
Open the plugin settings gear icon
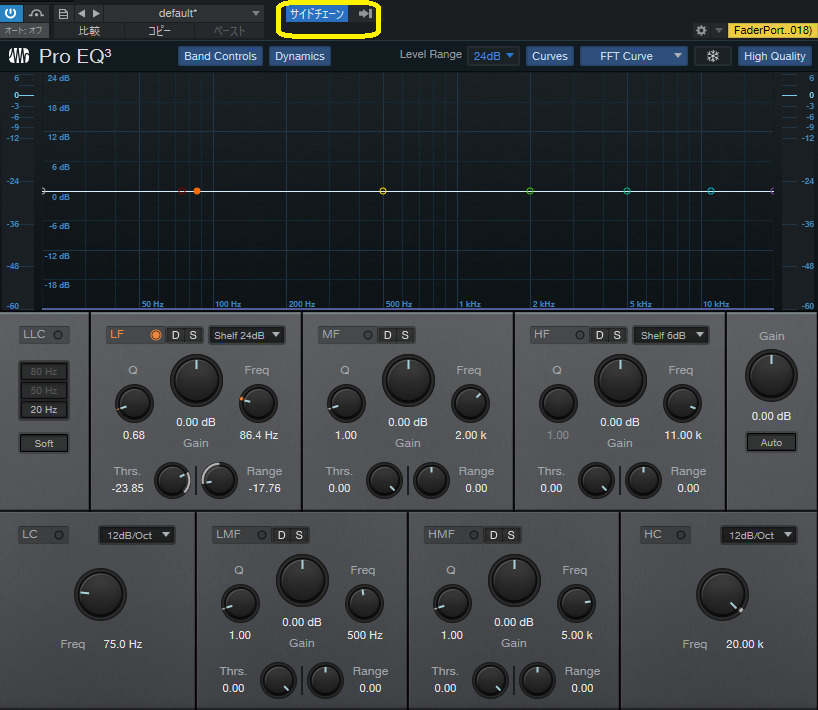click(701, 31)
